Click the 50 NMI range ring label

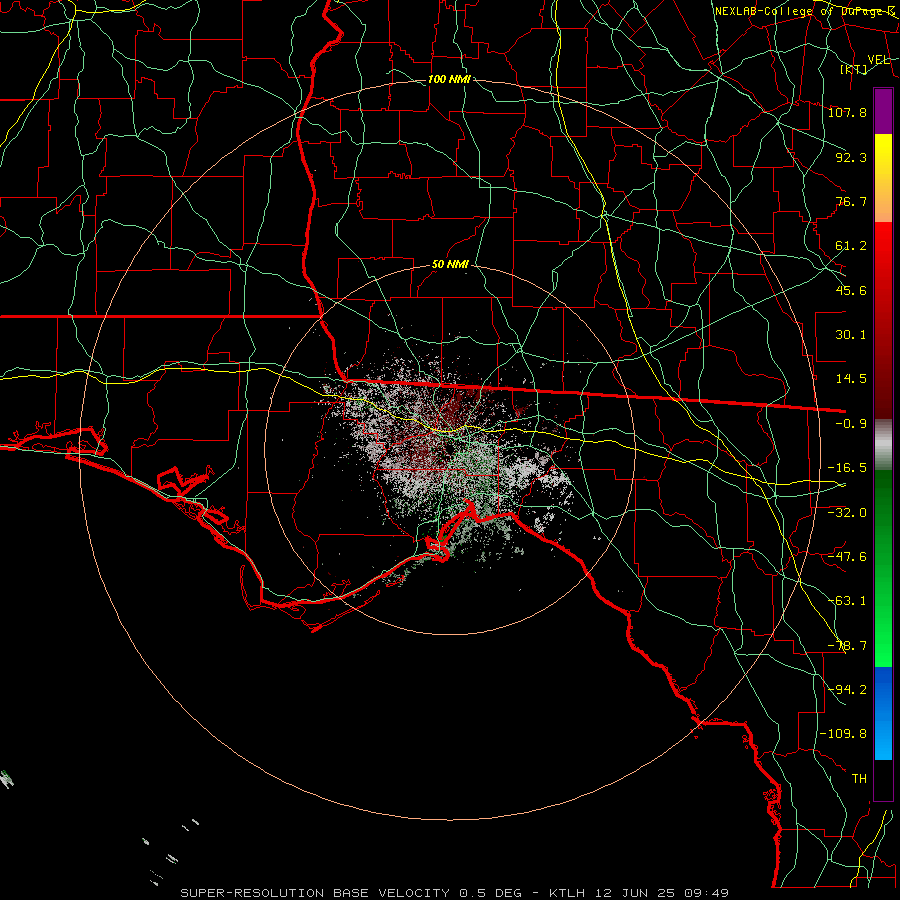[x=450, y=265]
